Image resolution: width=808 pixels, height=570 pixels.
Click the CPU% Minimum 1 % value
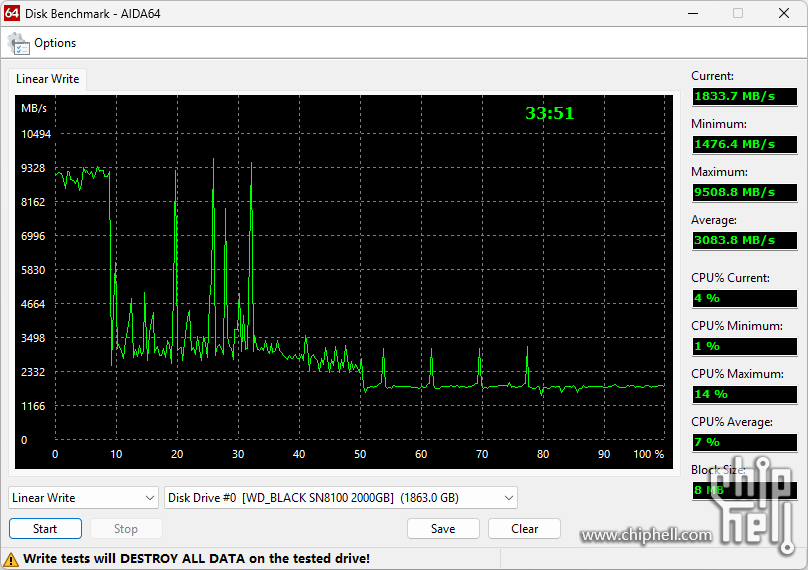tap(745, 346)
